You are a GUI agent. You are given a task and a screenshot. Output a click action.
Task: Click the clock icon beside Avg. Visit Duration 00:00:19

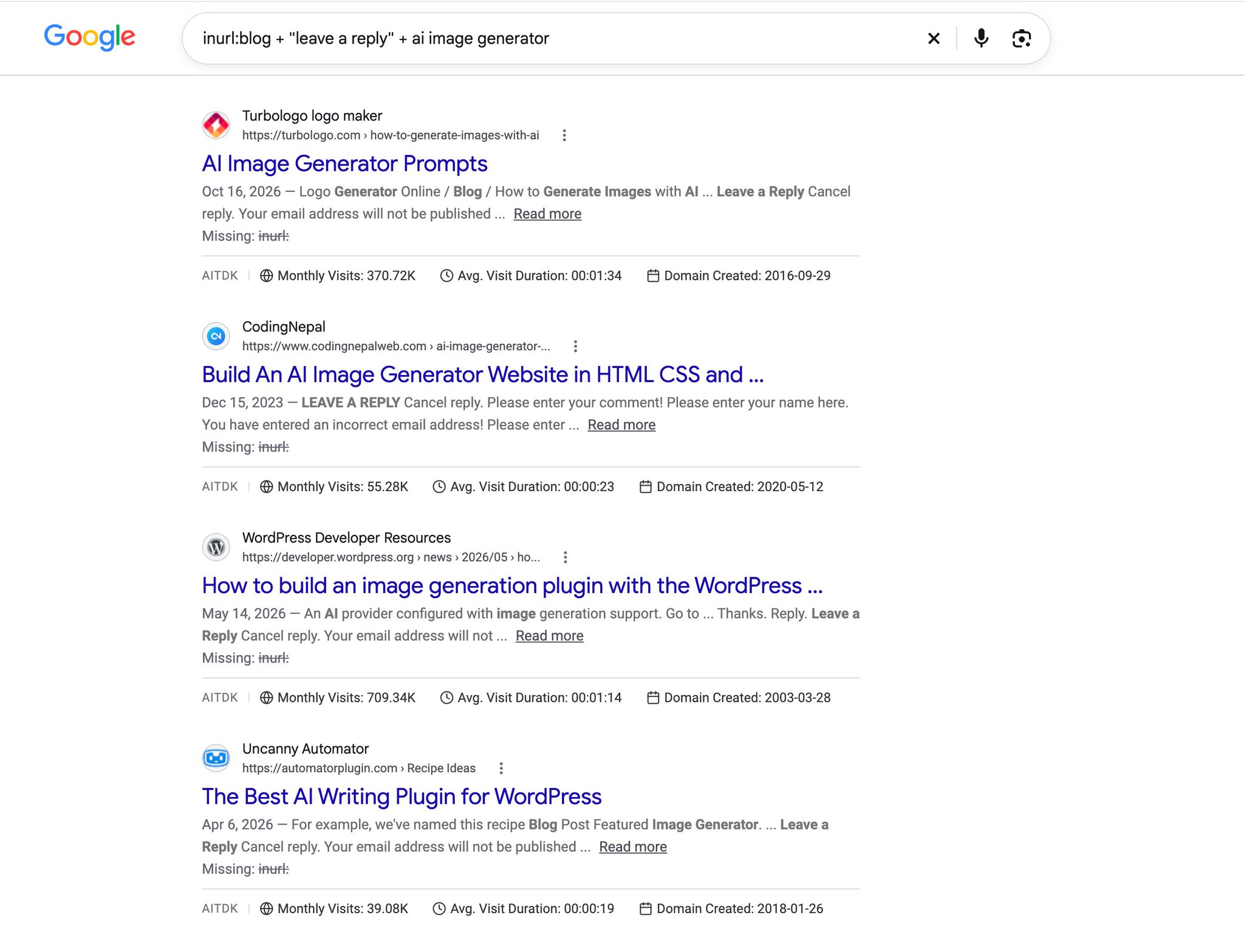click(439, 909)
